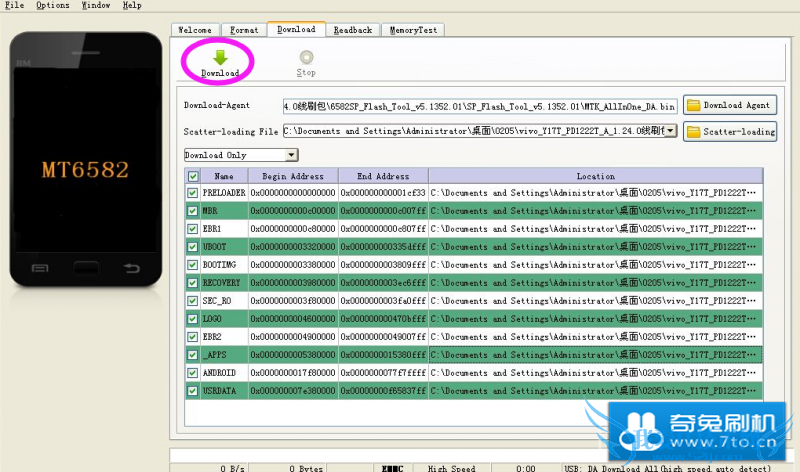The image size is (800, 472).
Task: Uncheck the PRELOADER partition checkbox
Action: coord(192,192)
